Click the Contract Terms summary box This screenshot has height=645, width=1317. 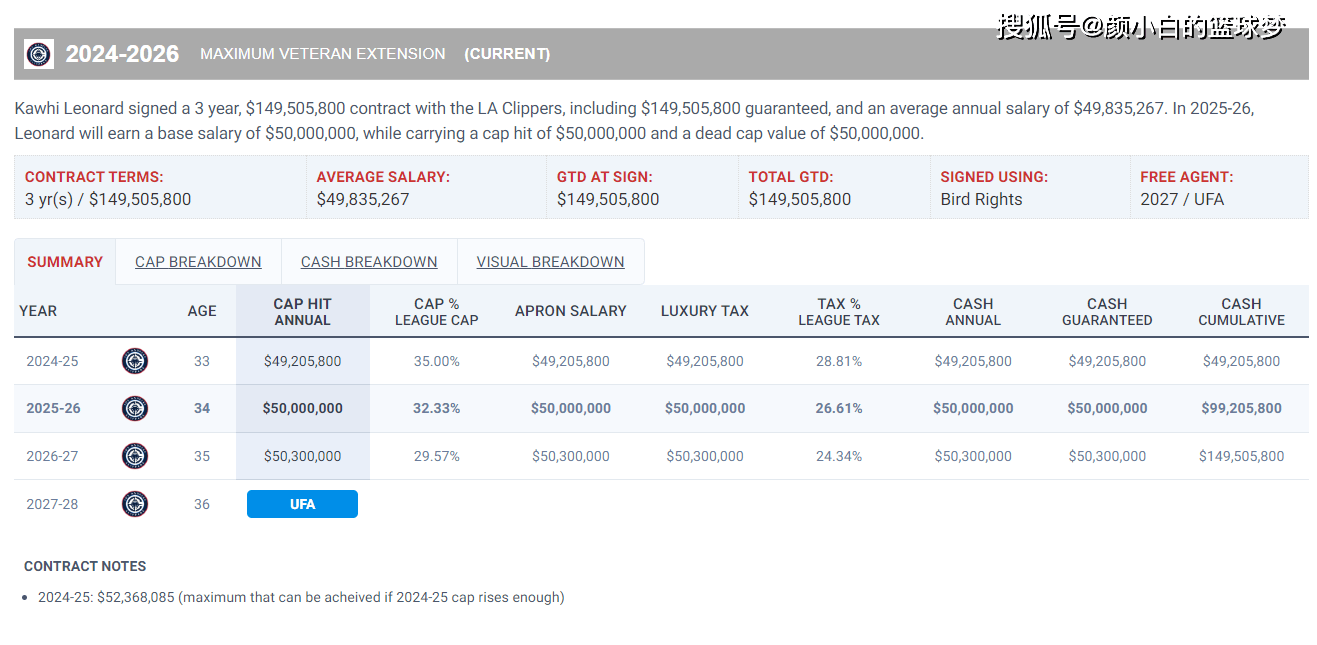[160, 187]
